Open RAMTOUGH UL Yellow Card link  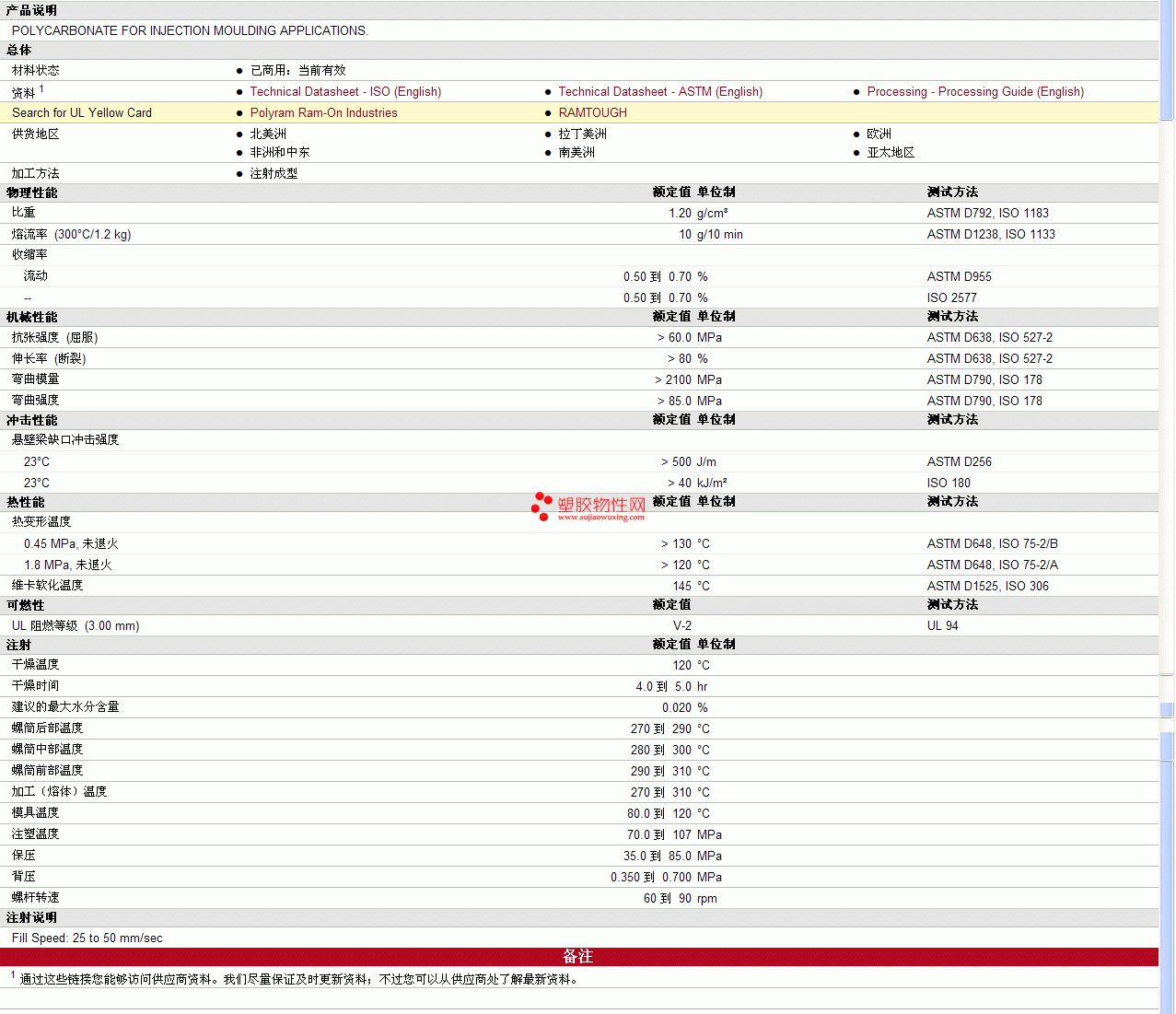(593, 113)
